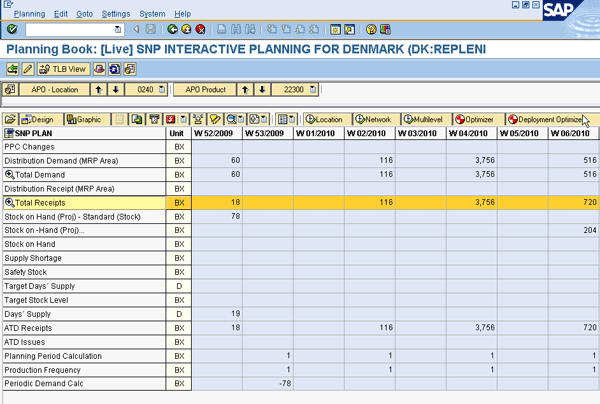Viewport: 600px width, 404px height.
Task: Switch to Graphic view
Action: click(84, 119)
